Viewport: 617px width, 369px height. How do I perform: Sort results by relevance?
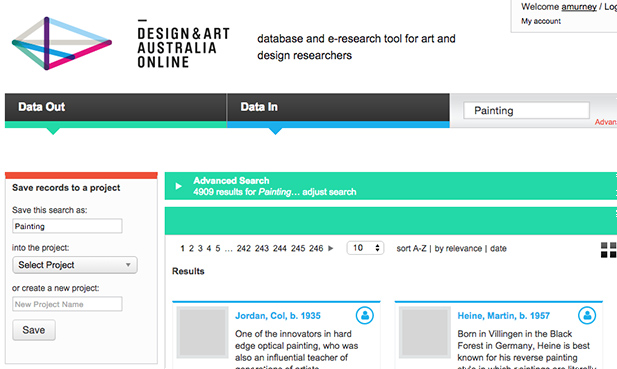458,249
